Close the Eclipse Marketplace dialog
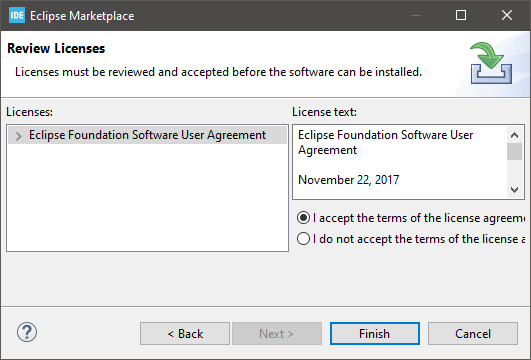 [507, 15]
